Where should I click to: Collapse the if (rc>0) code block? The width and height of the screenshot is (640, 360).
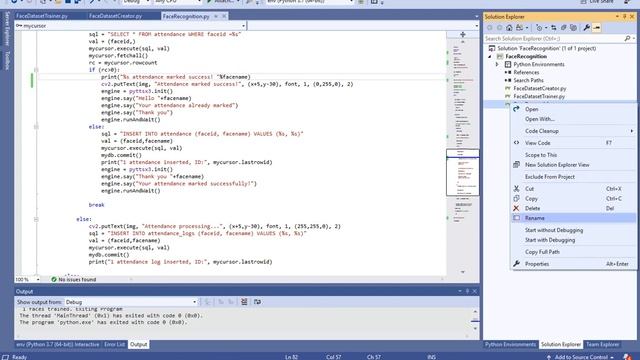pos(36,70)
